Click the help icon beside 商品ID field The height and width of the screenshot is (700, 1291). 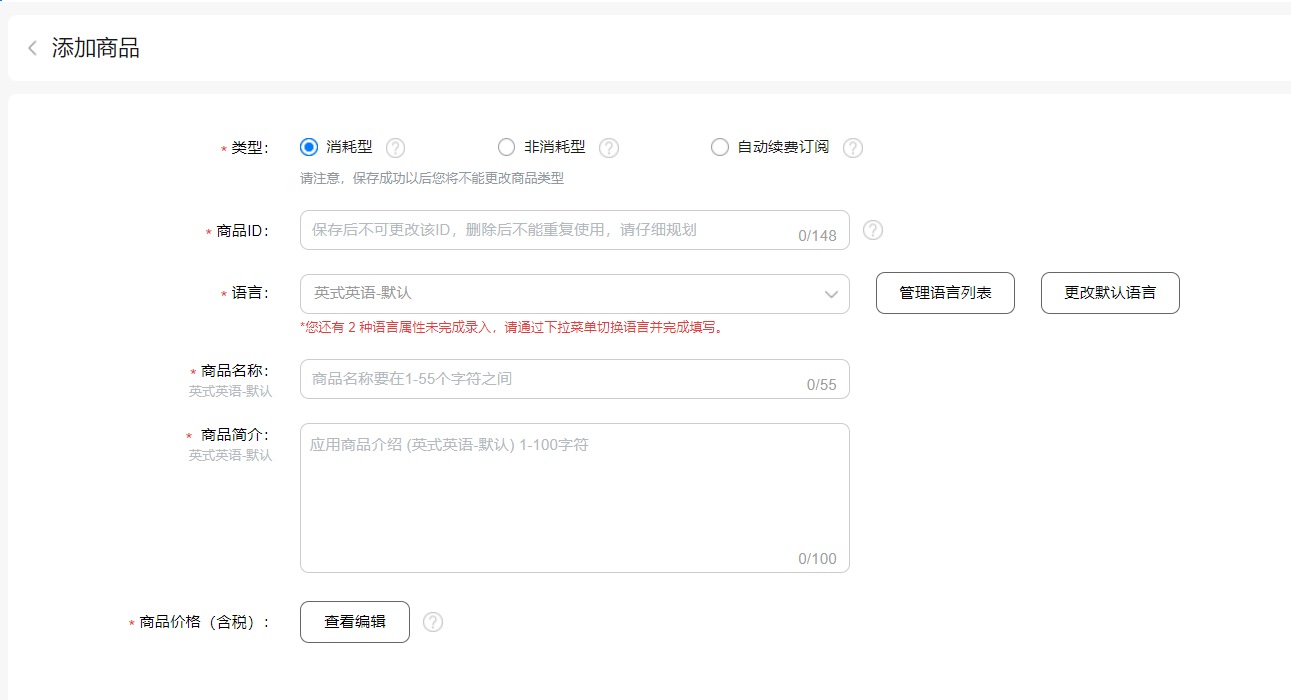click(873, 230)
